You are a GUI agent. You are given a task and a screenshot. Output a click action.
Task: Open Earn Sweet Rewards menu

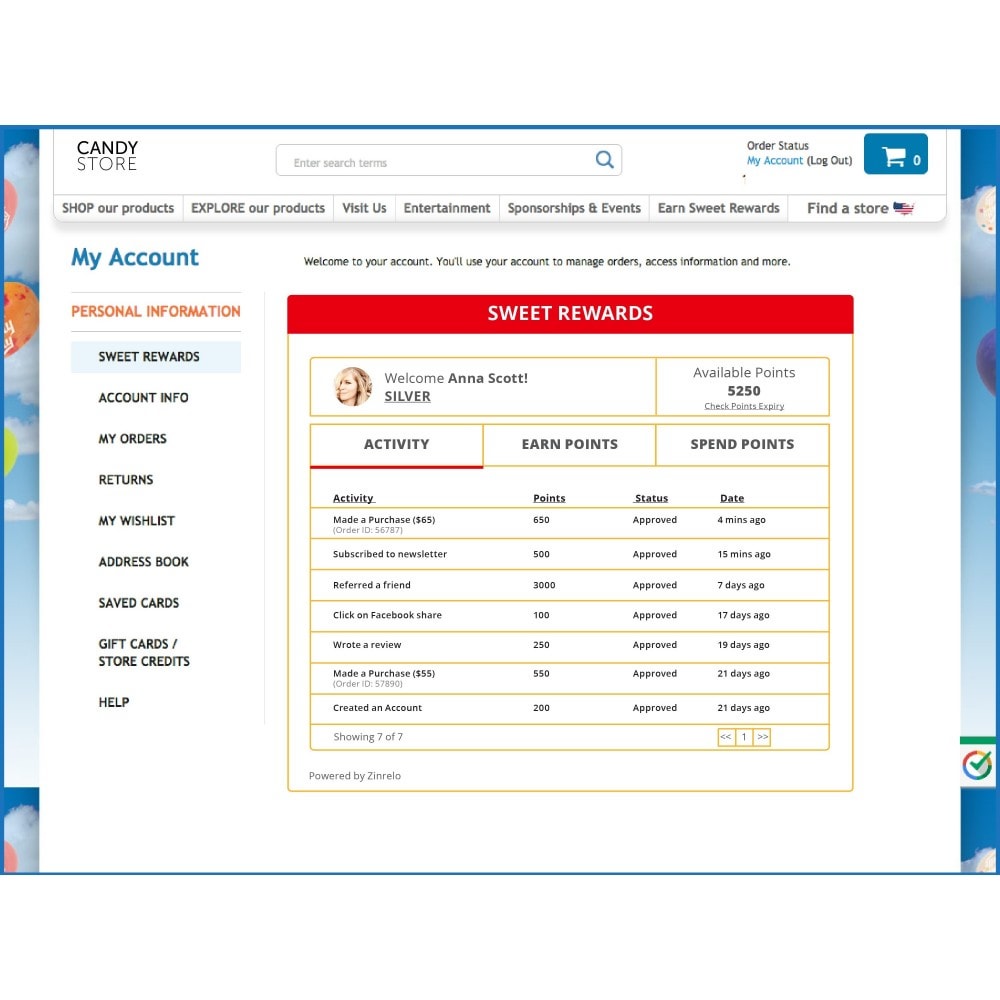tap(719, 208)
